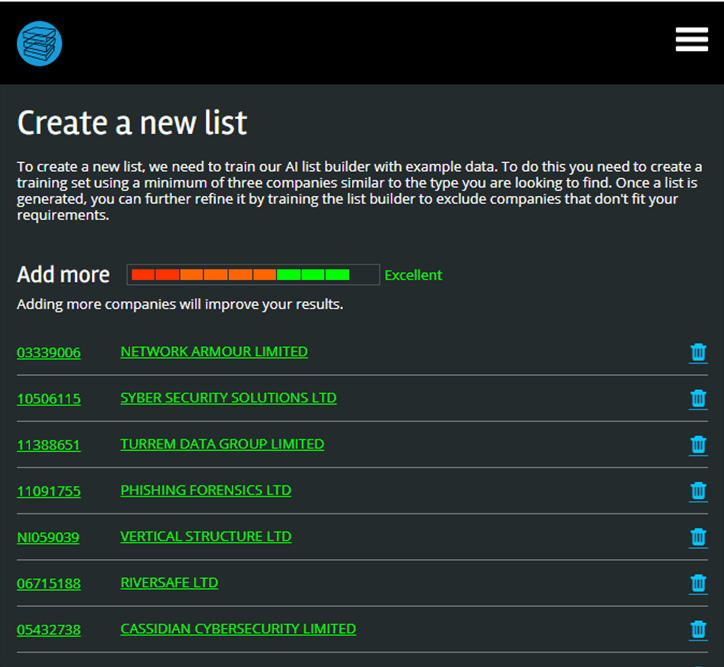724x667 pixels.
Task: Open SYBER SECURITY SOLUTIONS LTD link
Action: tap(228, 398)
